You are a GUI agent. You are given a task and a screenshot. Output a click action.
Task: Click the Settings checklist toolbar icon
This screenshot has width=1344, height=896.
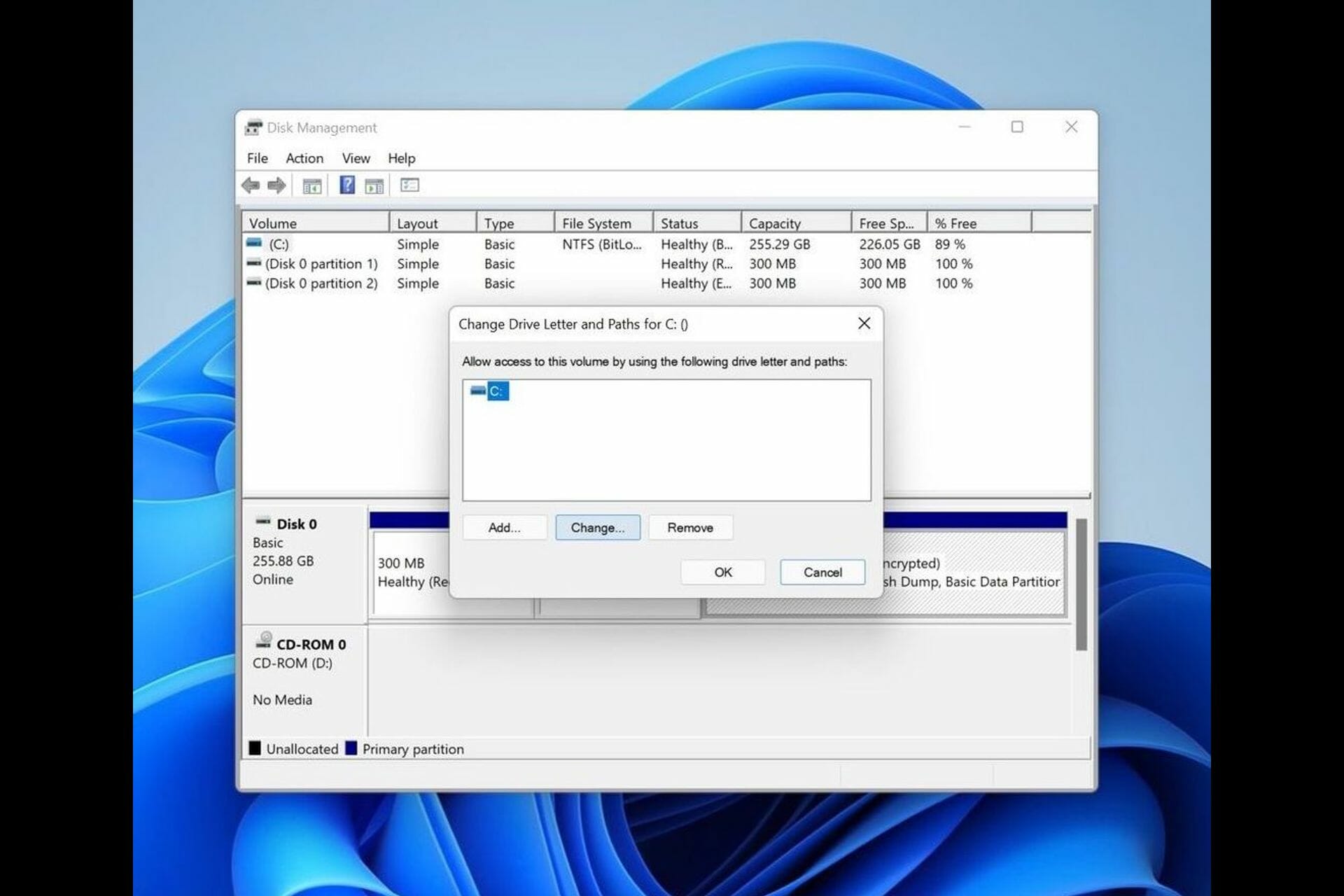tap(409, 185)
